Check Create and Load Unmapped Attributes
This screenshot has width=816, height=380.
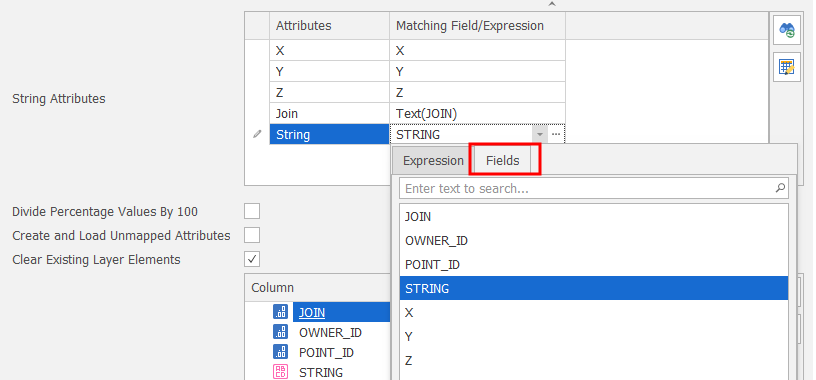pyautogui.click(x=252, y=235)
